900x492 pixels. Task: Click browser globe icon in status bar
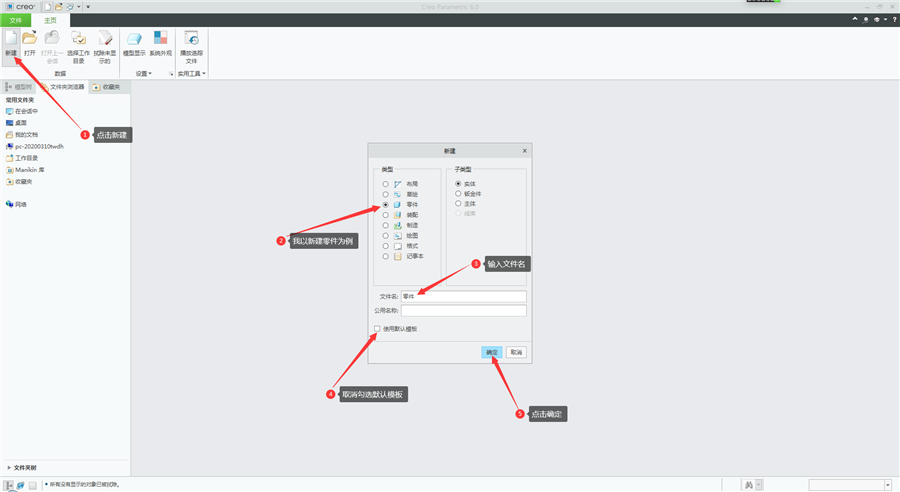click(x=21, y=485)
